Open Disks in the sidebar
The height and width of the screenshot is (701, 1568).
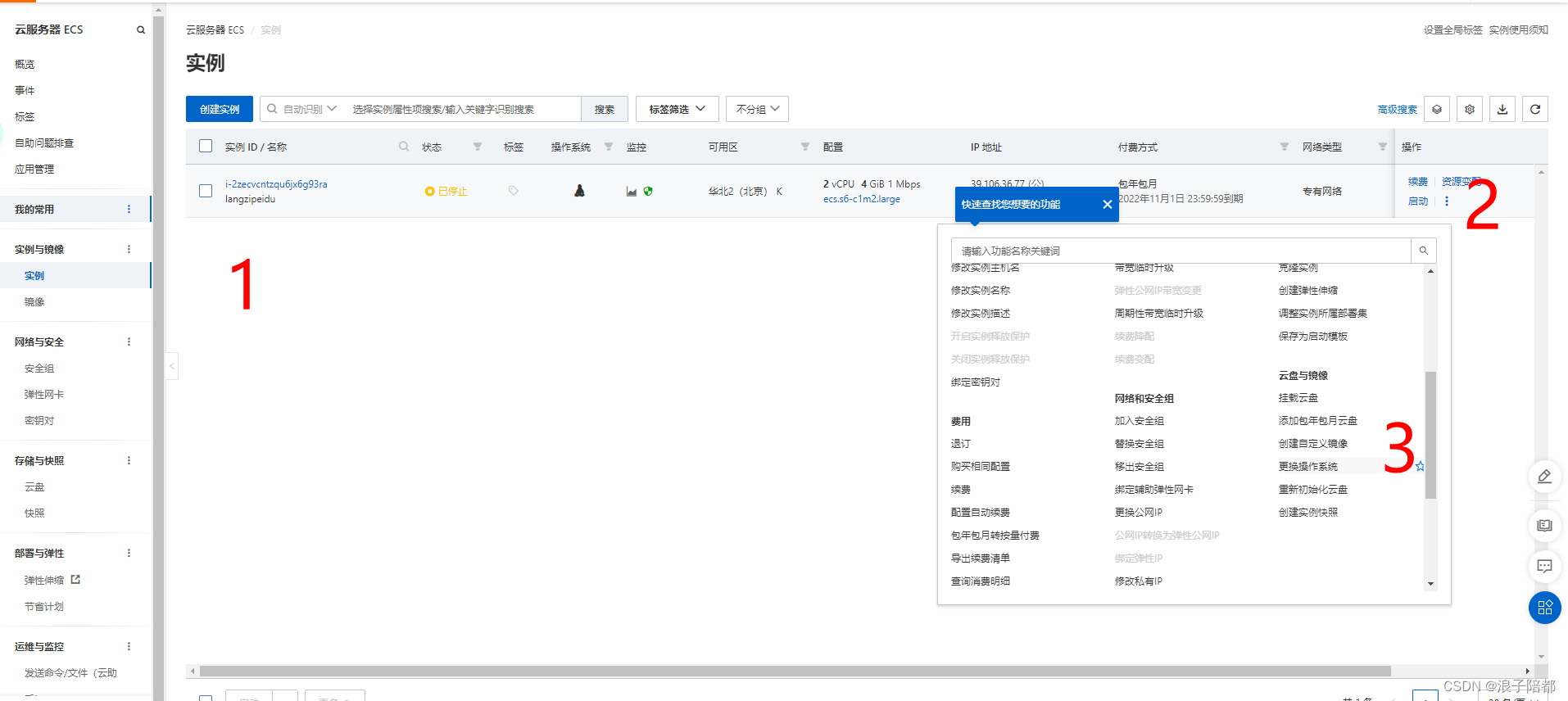point(34,487)
